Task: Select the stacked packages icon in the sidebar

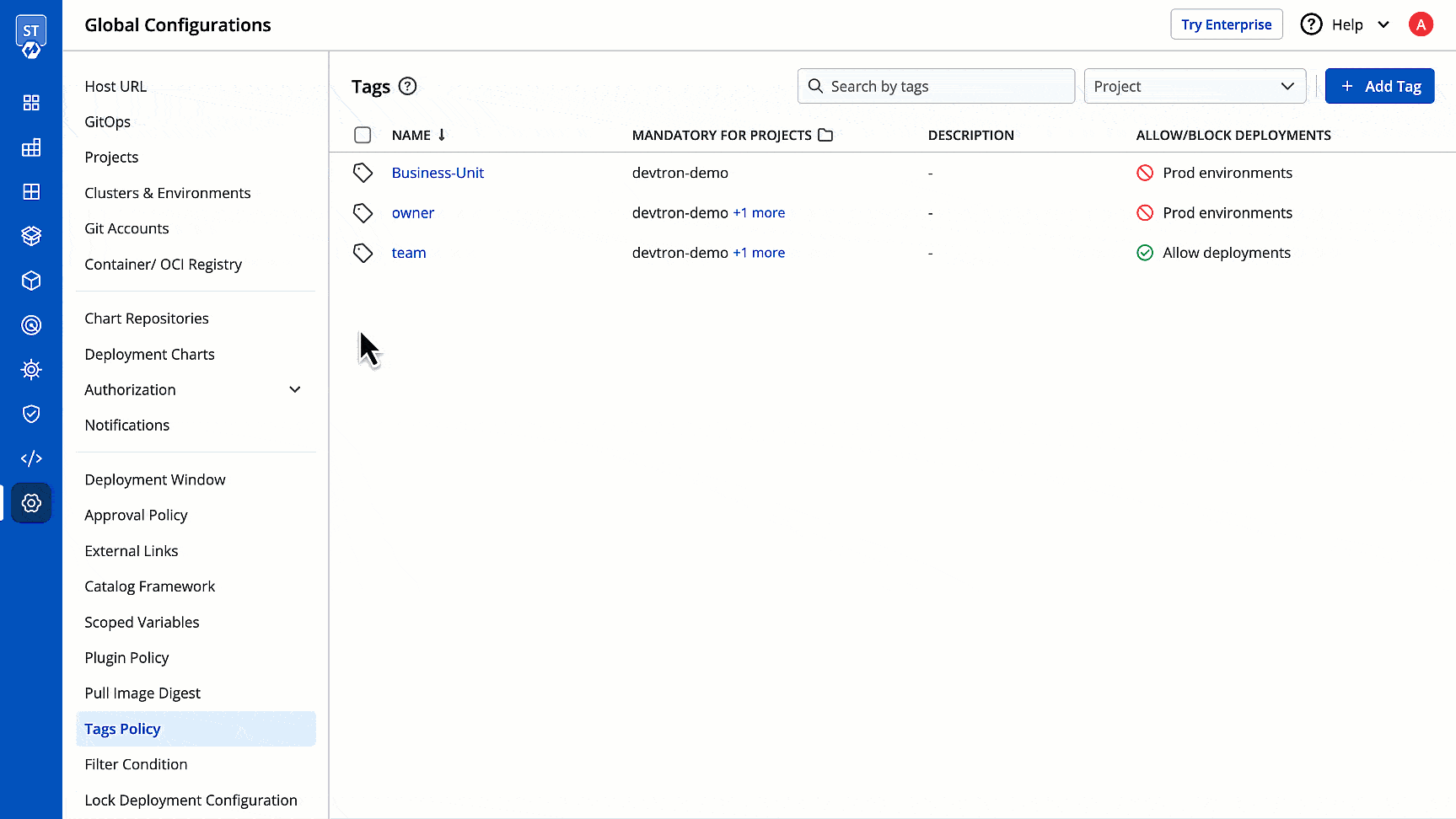Action: point(31,236)
